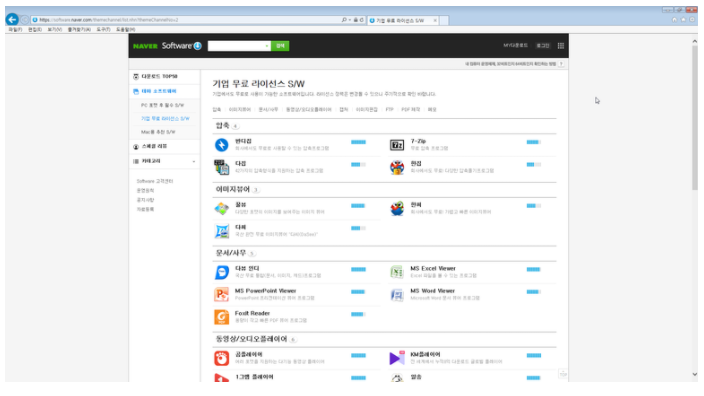Open a new browser tab
The height and width of the screenshot is (396, 704).
(x=444, y=20)
